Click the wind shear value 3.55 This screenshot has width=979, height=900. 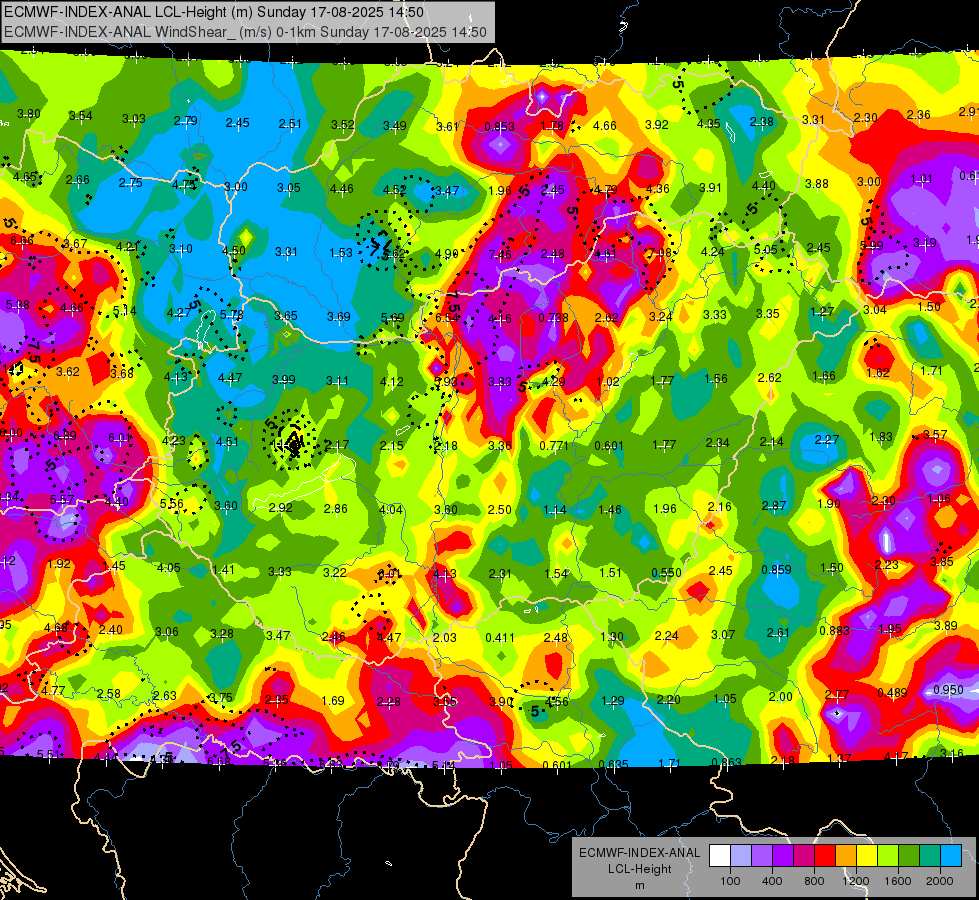(445, 701)
